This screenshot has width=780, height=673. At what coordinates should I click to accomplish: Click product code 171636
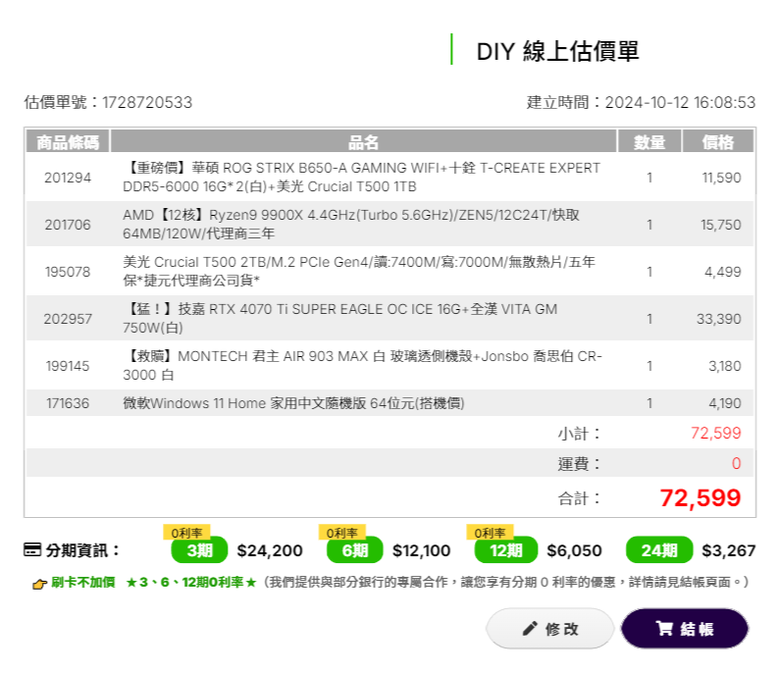68,403
